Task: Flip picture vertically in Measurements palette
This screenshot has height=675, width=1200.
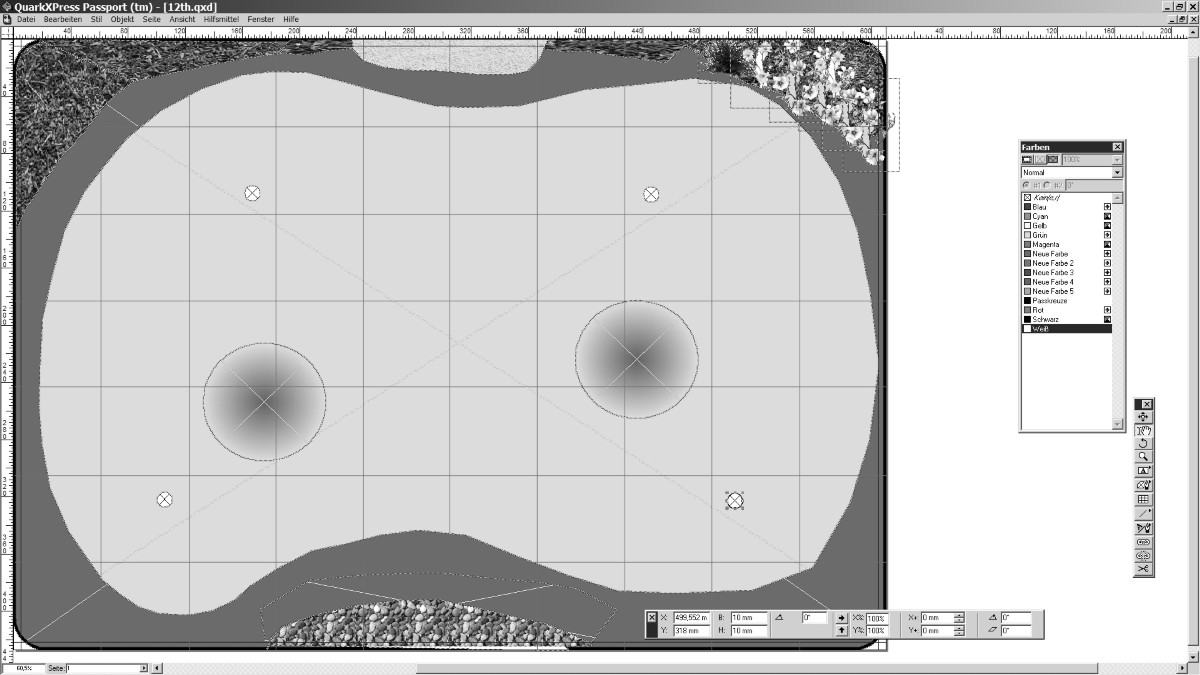Action: [x=841, y=631]
